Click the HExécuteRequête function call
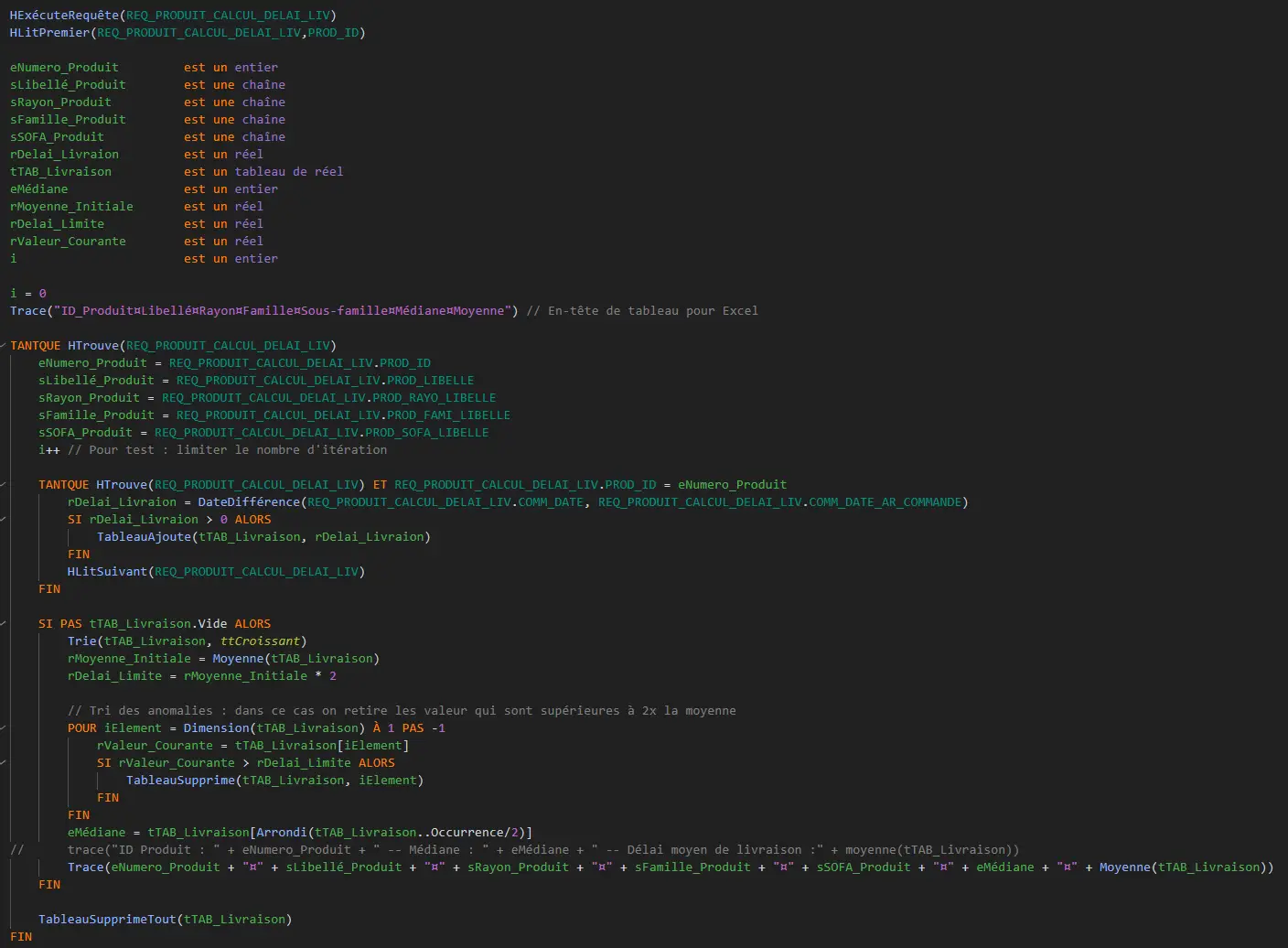This screenshot has height=948, width=1288. click(x=66, y=15)
